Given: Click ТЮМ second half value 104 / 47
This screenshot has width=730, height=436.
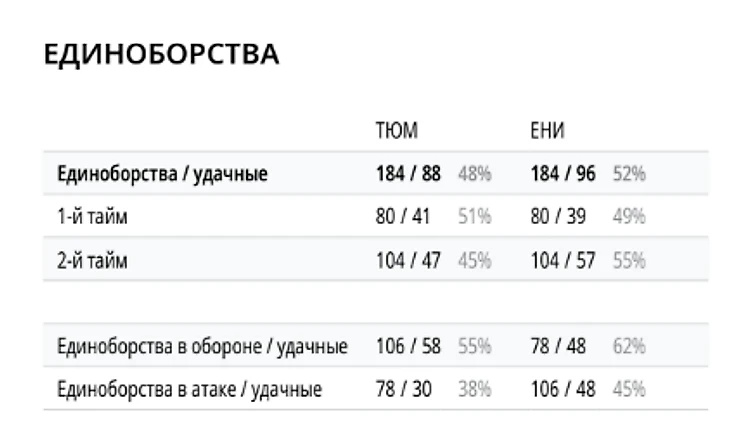Looking at the screenshot, I should click(x=408, y=260).
